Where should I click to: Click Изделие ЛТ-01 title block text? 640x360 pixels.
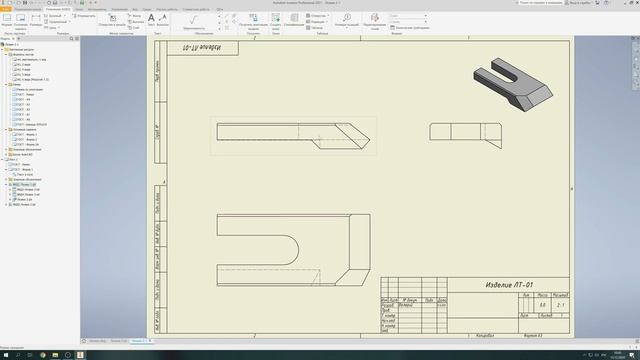509,285
